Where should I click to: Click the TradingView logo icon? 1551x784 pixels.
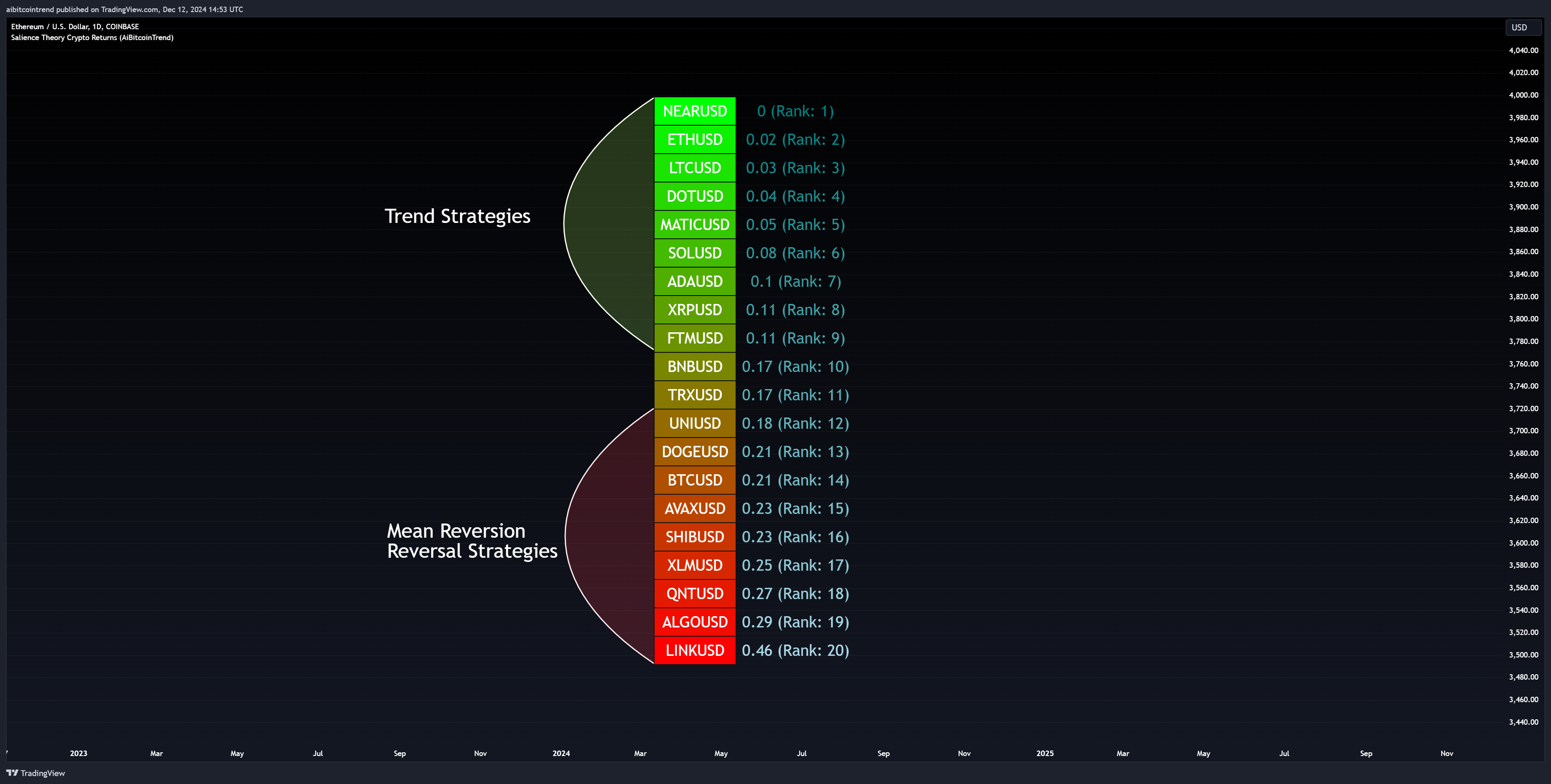coord(12,773)
